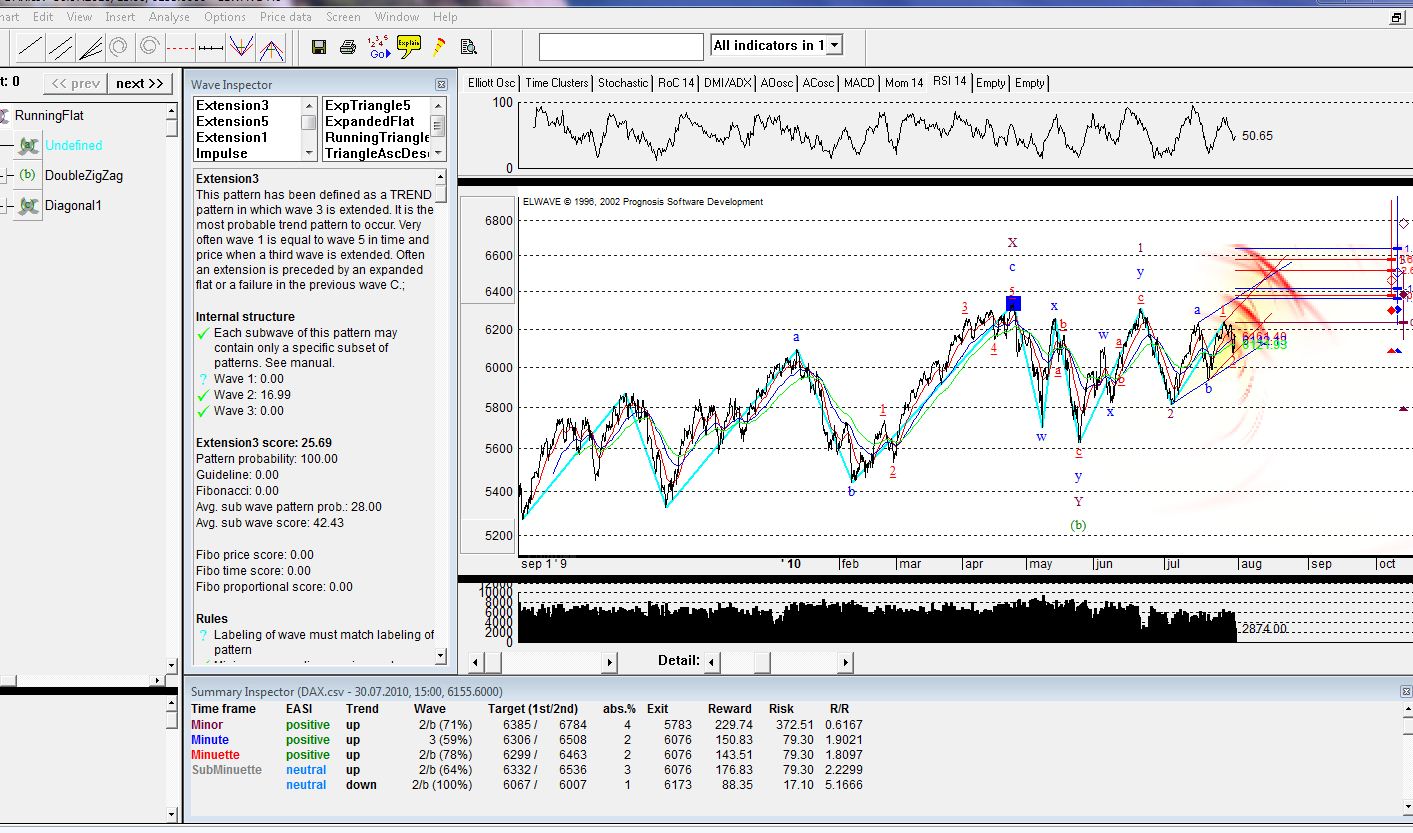Select the downward V pitchfork tool
Viewport: 1413px width, 833px height.
240,46
